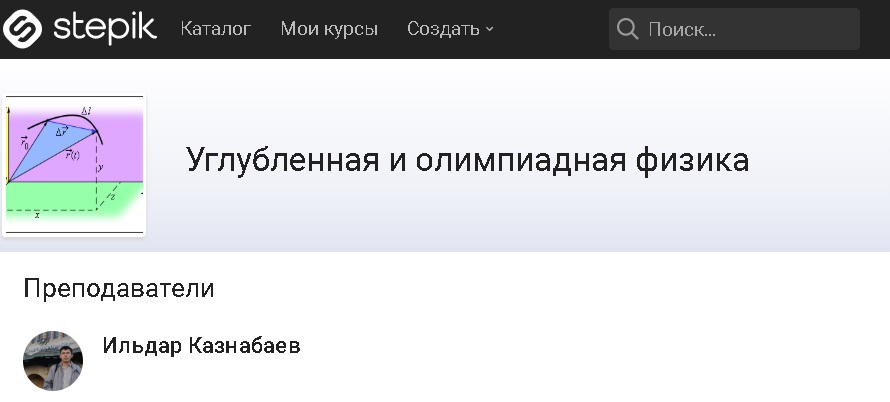The height and width of the screenshot is (402, 890).
Task: Click the Углубленная и олимпиадная физика title
Action: (x=468, y=160)
